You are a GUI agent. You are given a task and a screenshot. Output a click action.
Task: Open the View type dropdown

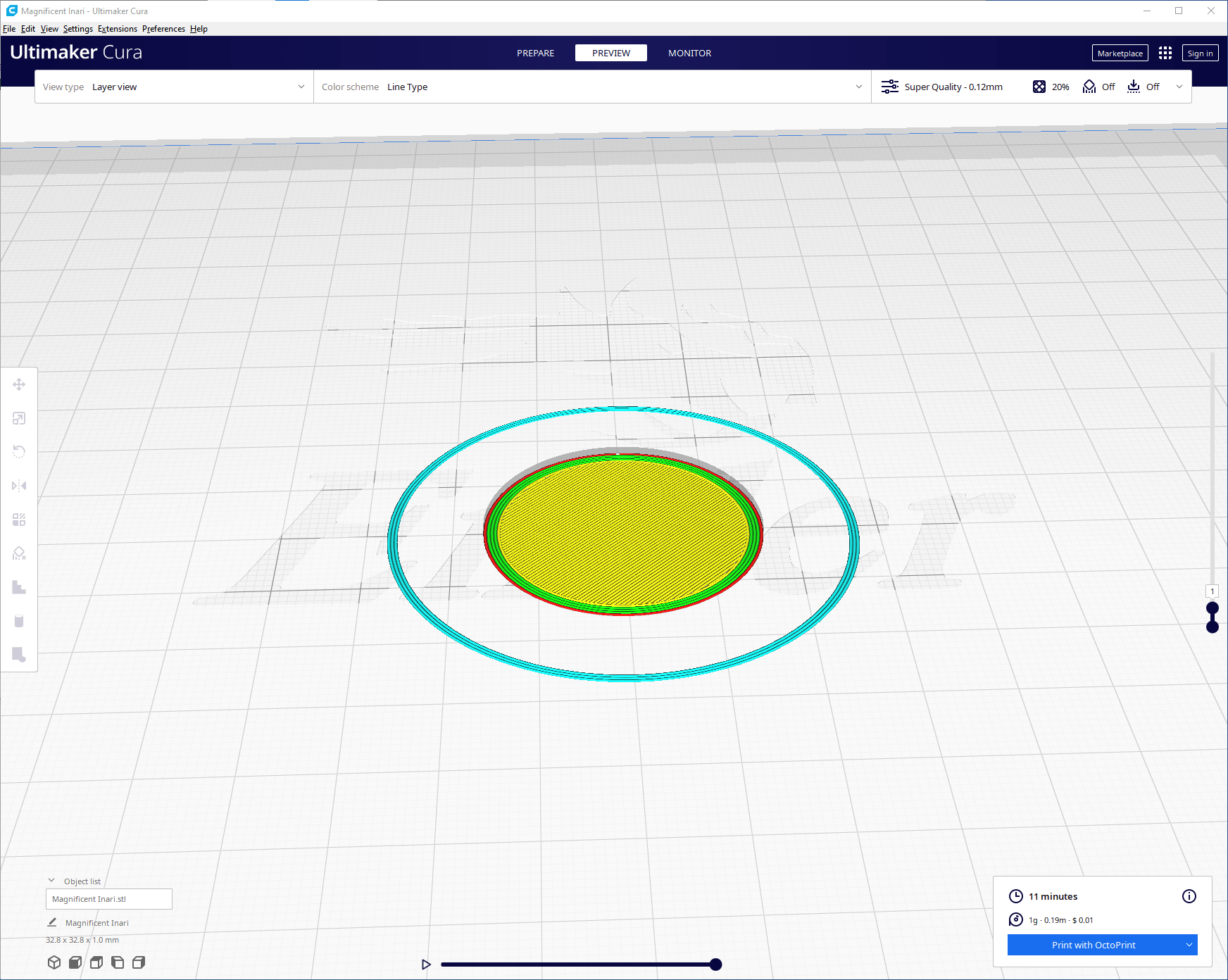coord(174,87)
